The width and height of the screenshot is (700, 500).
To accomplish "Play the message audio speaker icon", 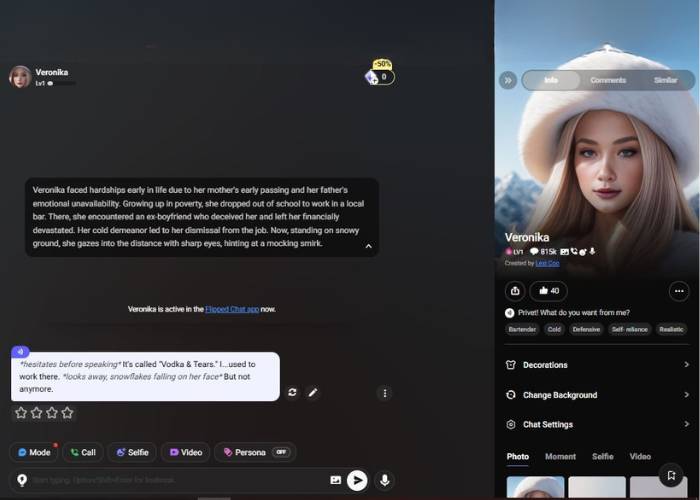I will point(20,352).
